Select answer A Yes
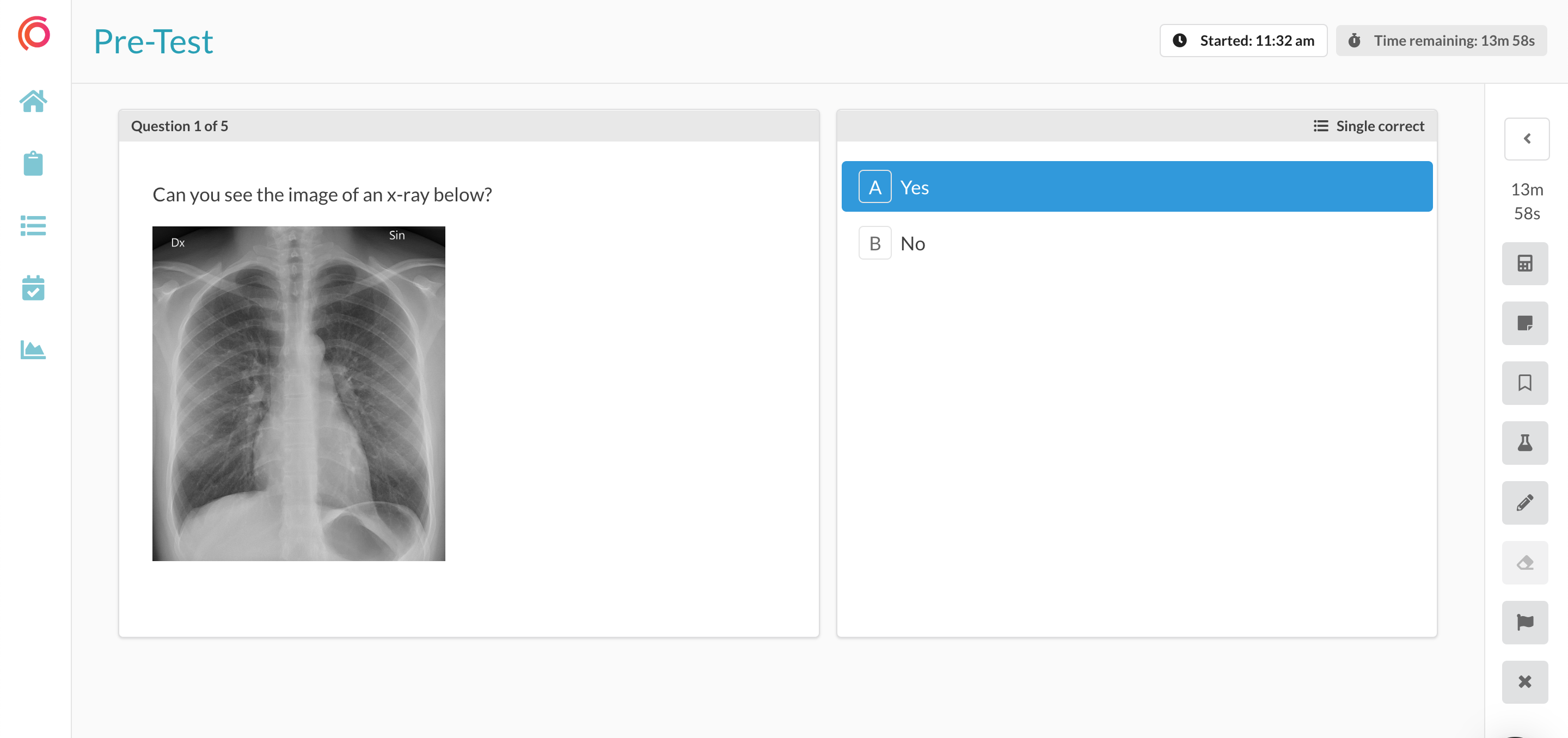The image size is (1568, 738). [x=1136, y=187]
